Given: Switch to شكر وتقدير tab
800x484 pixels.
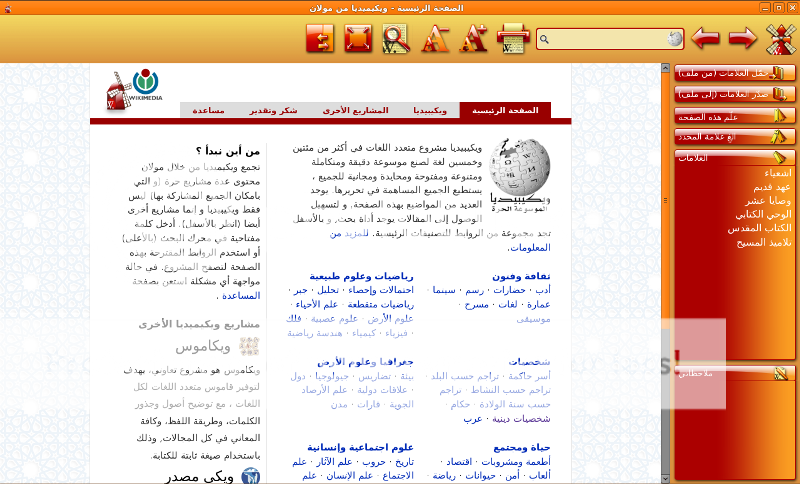Looking at the screenshot, I should point(273,110).
